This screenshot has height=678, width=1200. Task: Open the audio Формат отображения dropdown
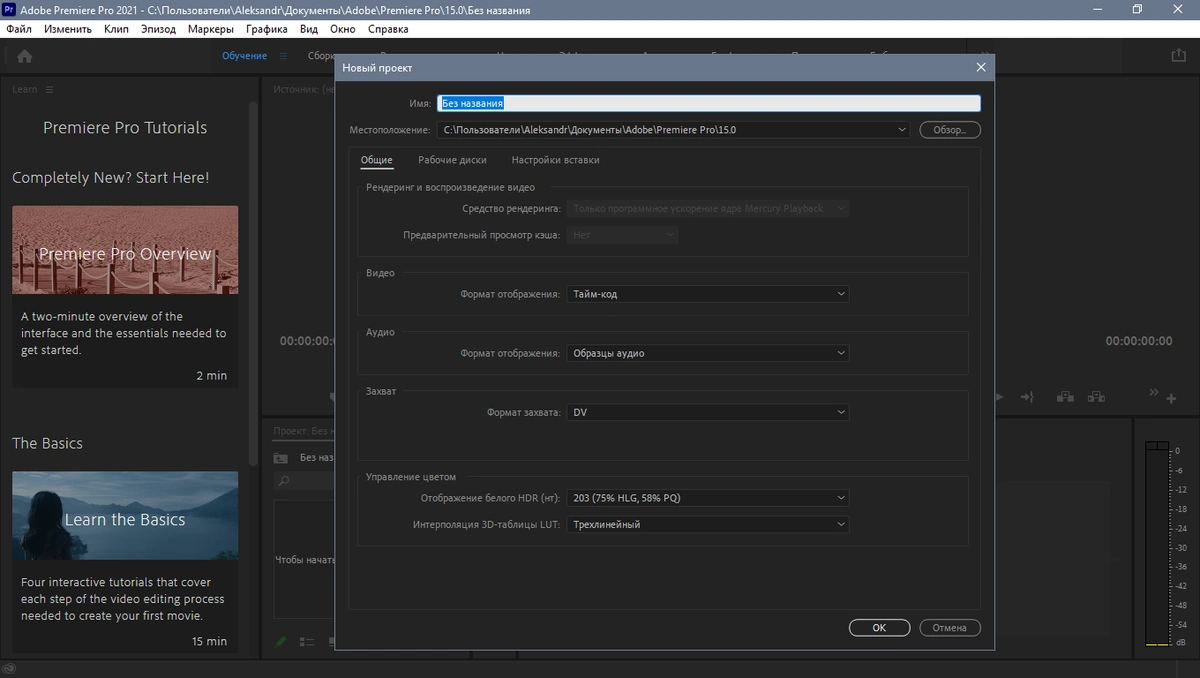pos(708,353)
